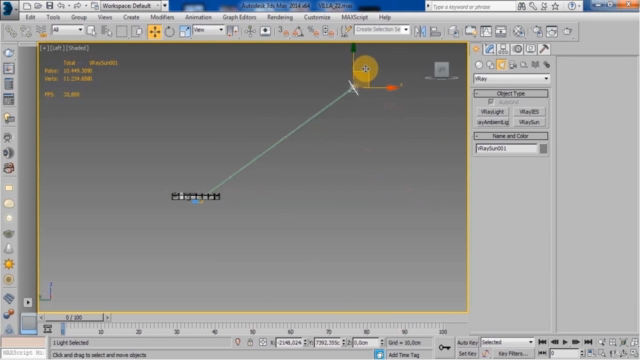Select the Move tool in main toolbar
The height and width of the screenshot is (360, 640).
pos(155,31)
